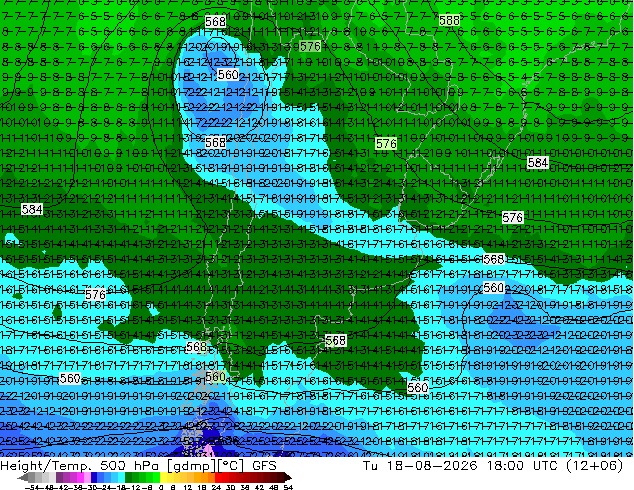The width and height of the screenshot is (634, 490).
Task: Pick the magenta swatch in the temperature legend
Action: 80,477
